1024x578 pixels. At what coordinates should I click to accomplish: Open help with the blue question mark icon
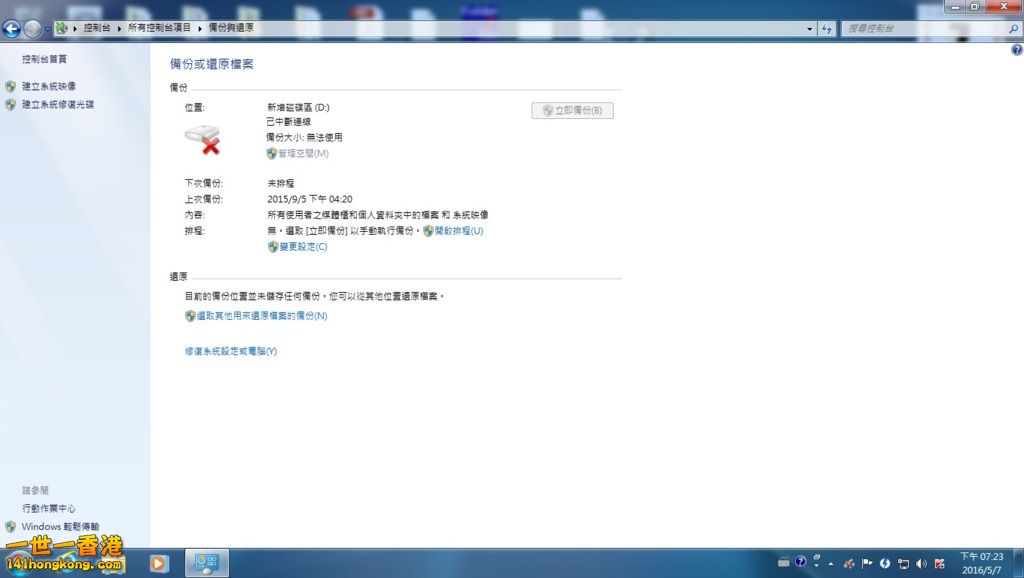(1017, 50)
